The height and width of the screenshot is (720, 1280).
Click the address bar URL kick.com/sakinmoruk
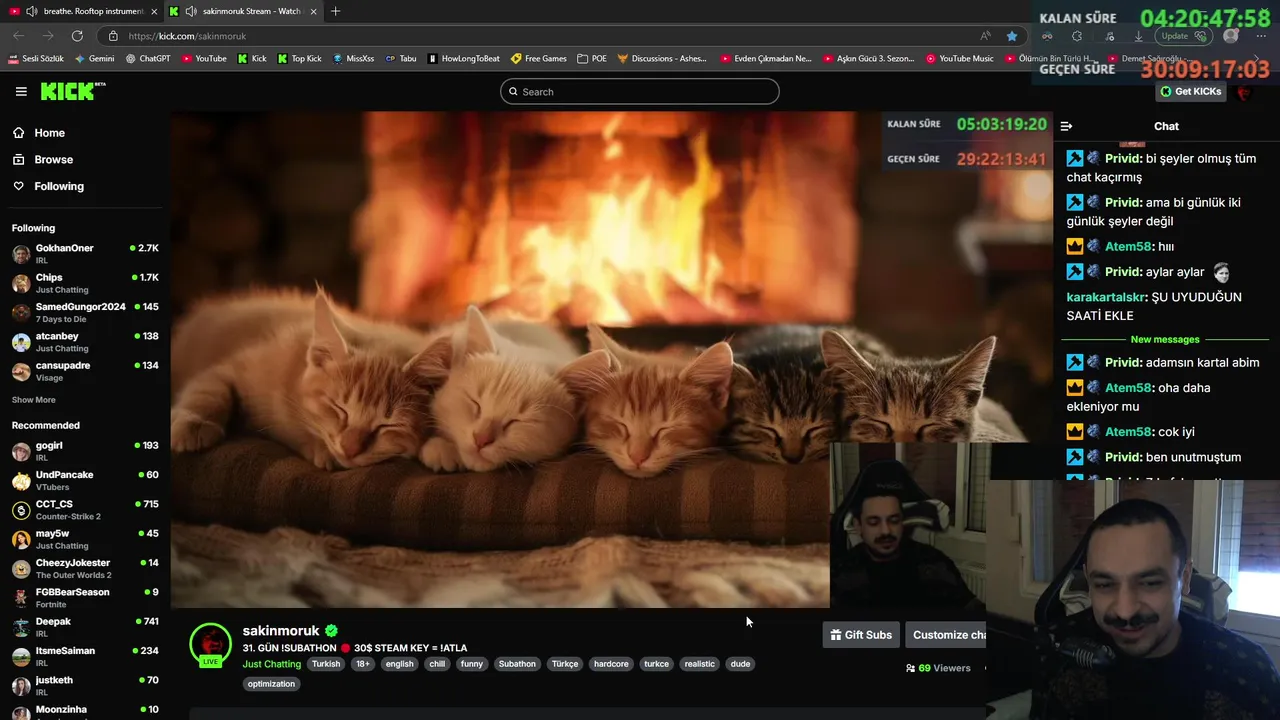pos(188,36)
